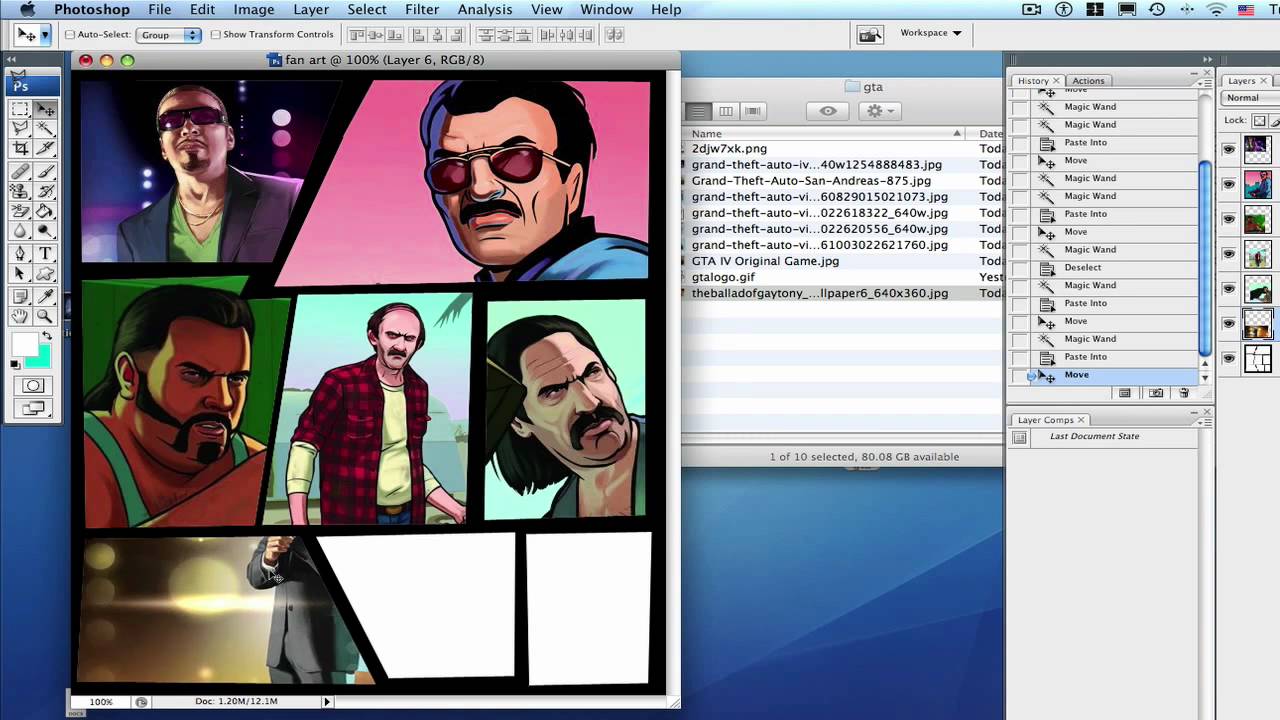Enable Show Transform Controls checkbox
The image size is (1280, 720).
pos(215,34)
